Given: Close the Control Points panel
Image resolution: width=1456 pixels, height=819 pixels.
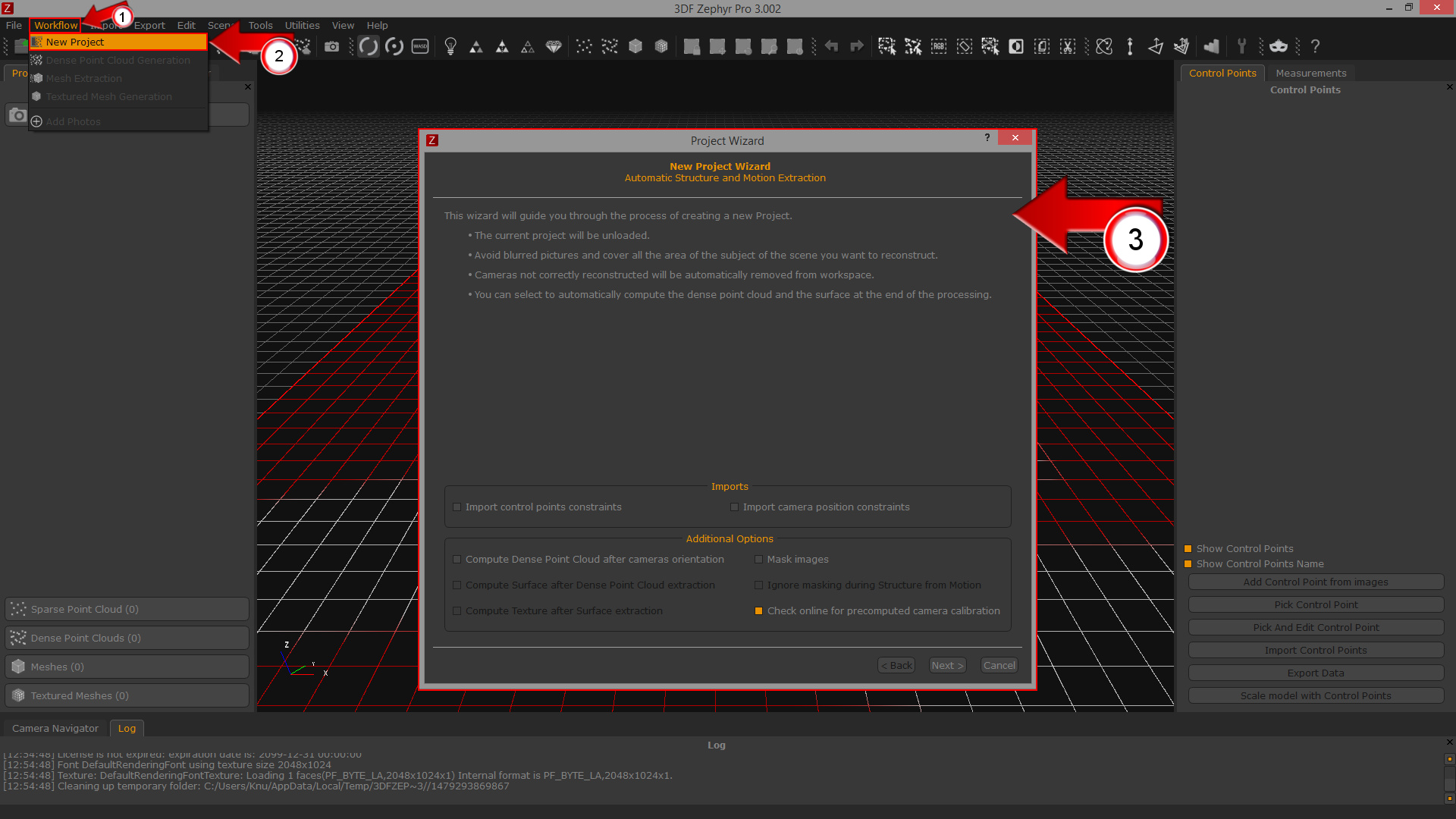Looking at the screenshot, I should (x=1449, y=87).
